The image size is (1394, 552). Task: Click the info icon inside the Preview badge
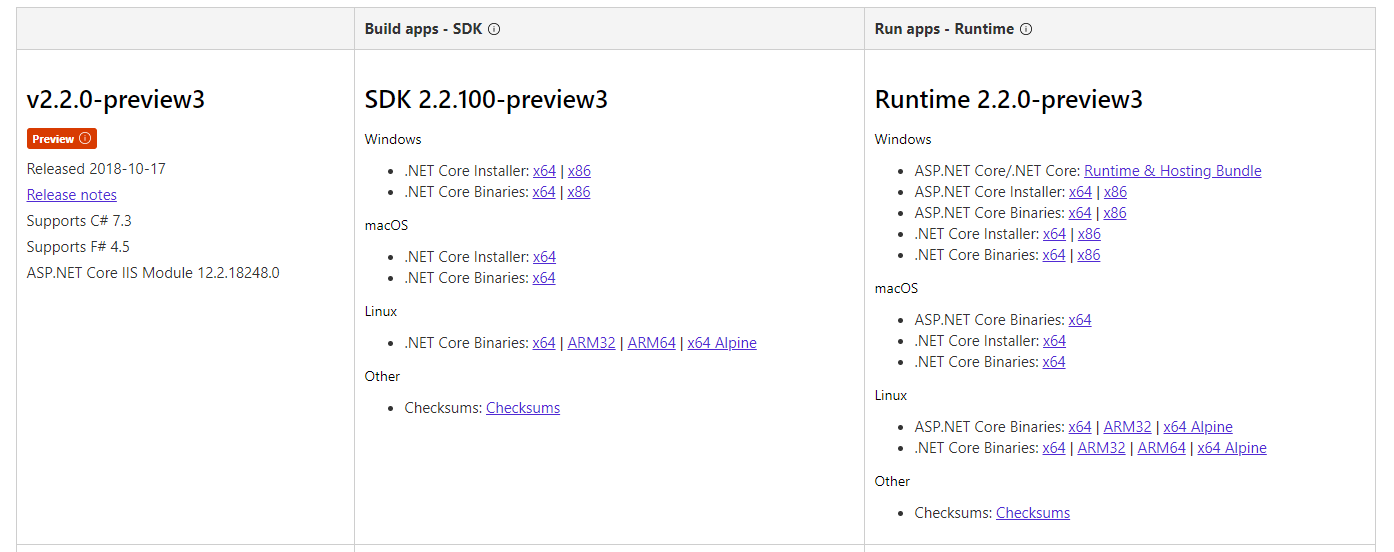[x=85, y=139]
